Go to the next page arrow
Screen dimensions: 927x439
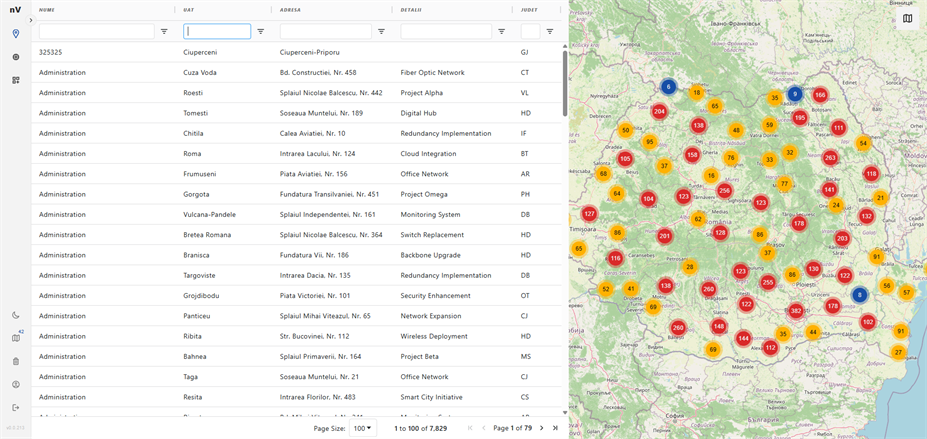(541, 428)
